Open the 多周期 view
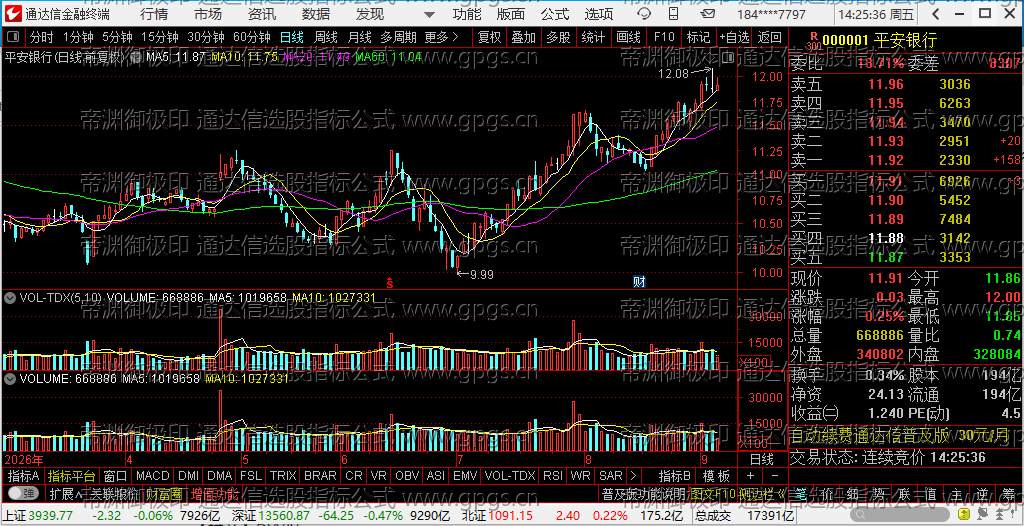This screenshot has width=1024, height=526. [x=399, y=38]
